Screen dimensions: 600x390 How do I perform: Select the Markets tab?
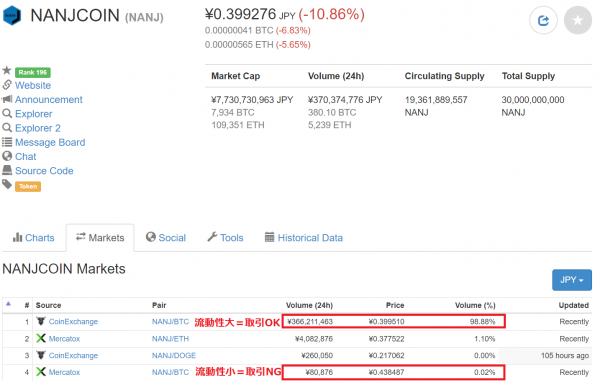100,238
